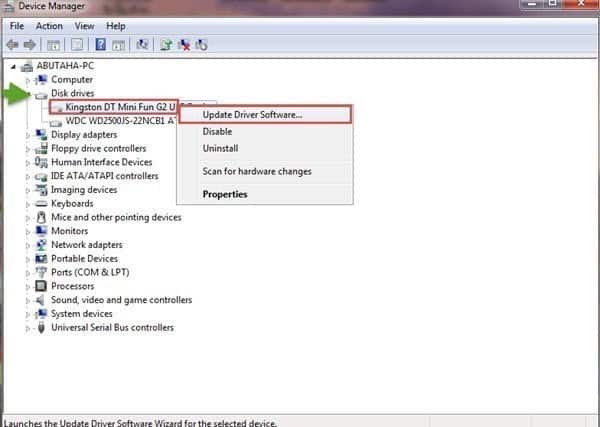Viewport: 600px width, 427px height.
Task: Select the Keyboards label
Action: pyautogui.click(x=72, y=204)
